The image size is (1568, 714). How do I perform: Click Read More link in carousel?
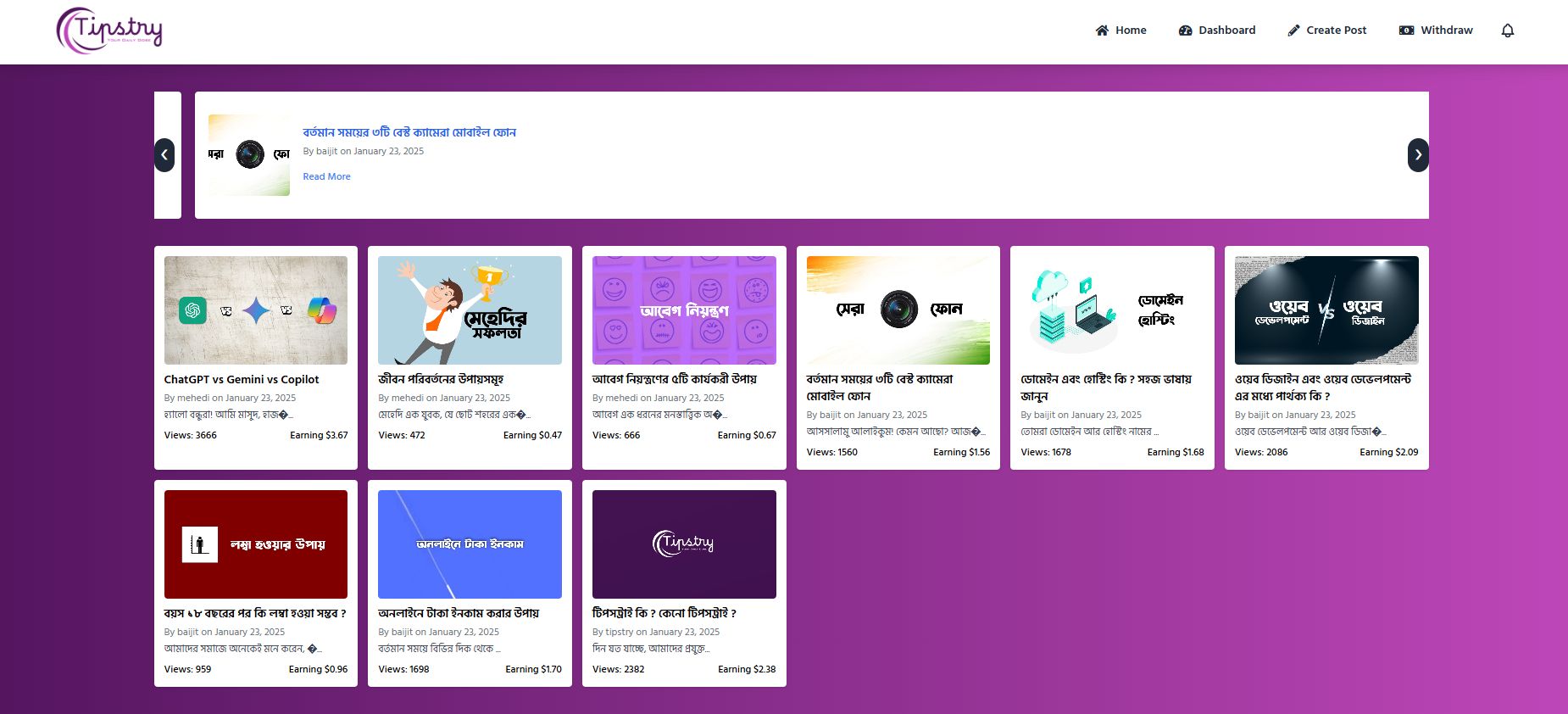[326, 176]
